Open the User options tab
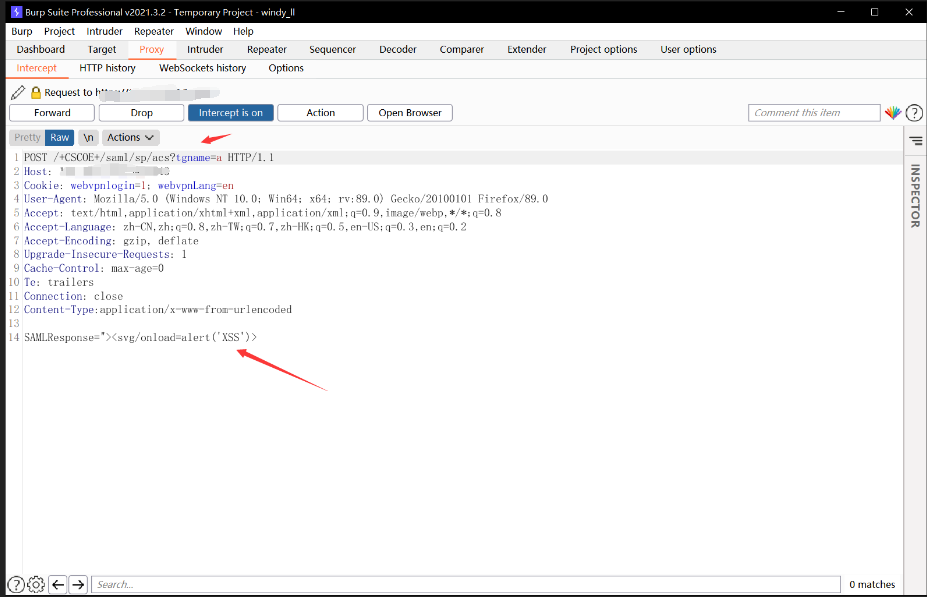Image resolution: width=927 pixels, height=597 pixels. tap(688, 50)
